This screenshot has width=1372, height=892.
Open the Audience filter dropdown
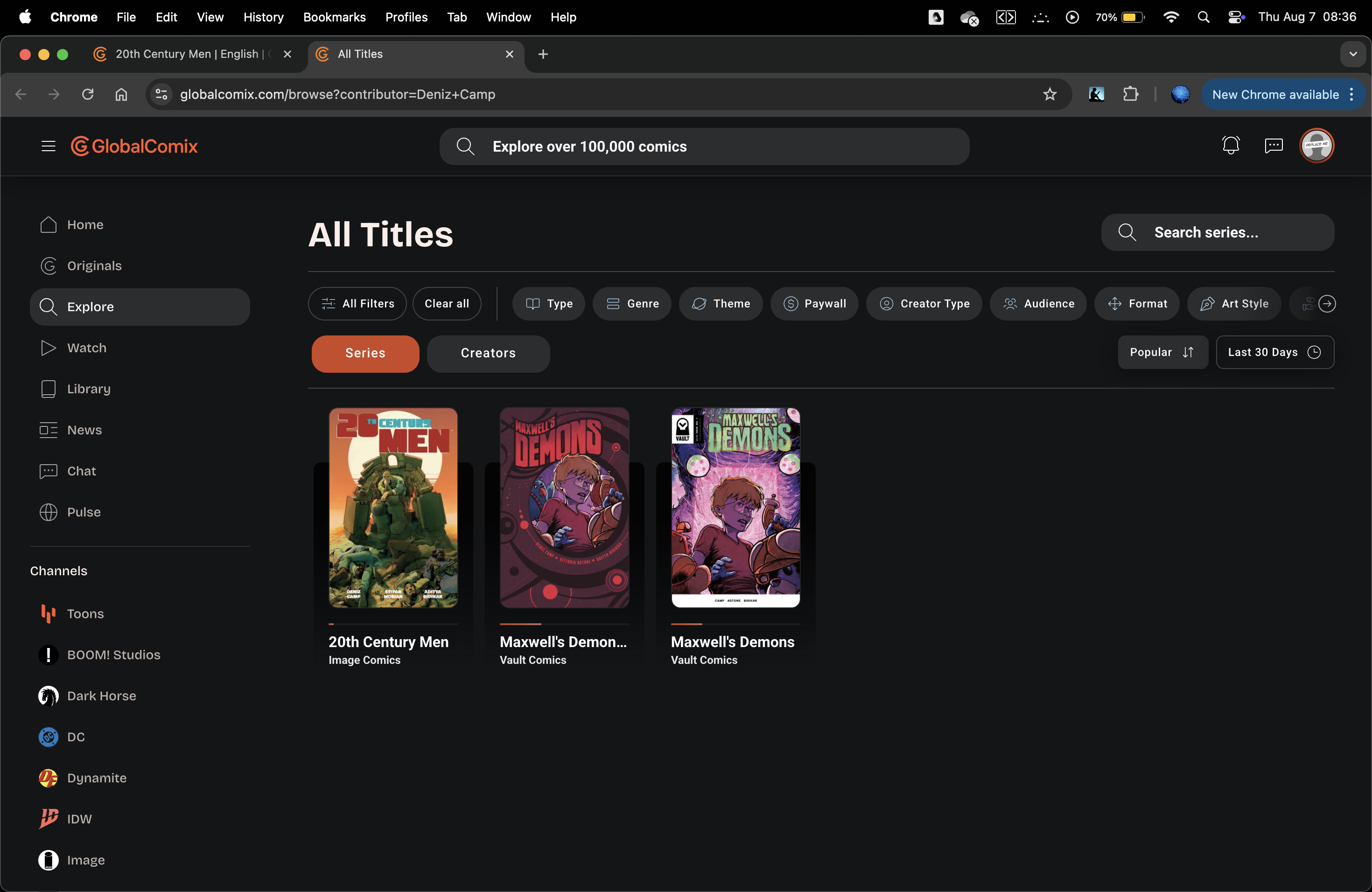[x=1038, y=304]
